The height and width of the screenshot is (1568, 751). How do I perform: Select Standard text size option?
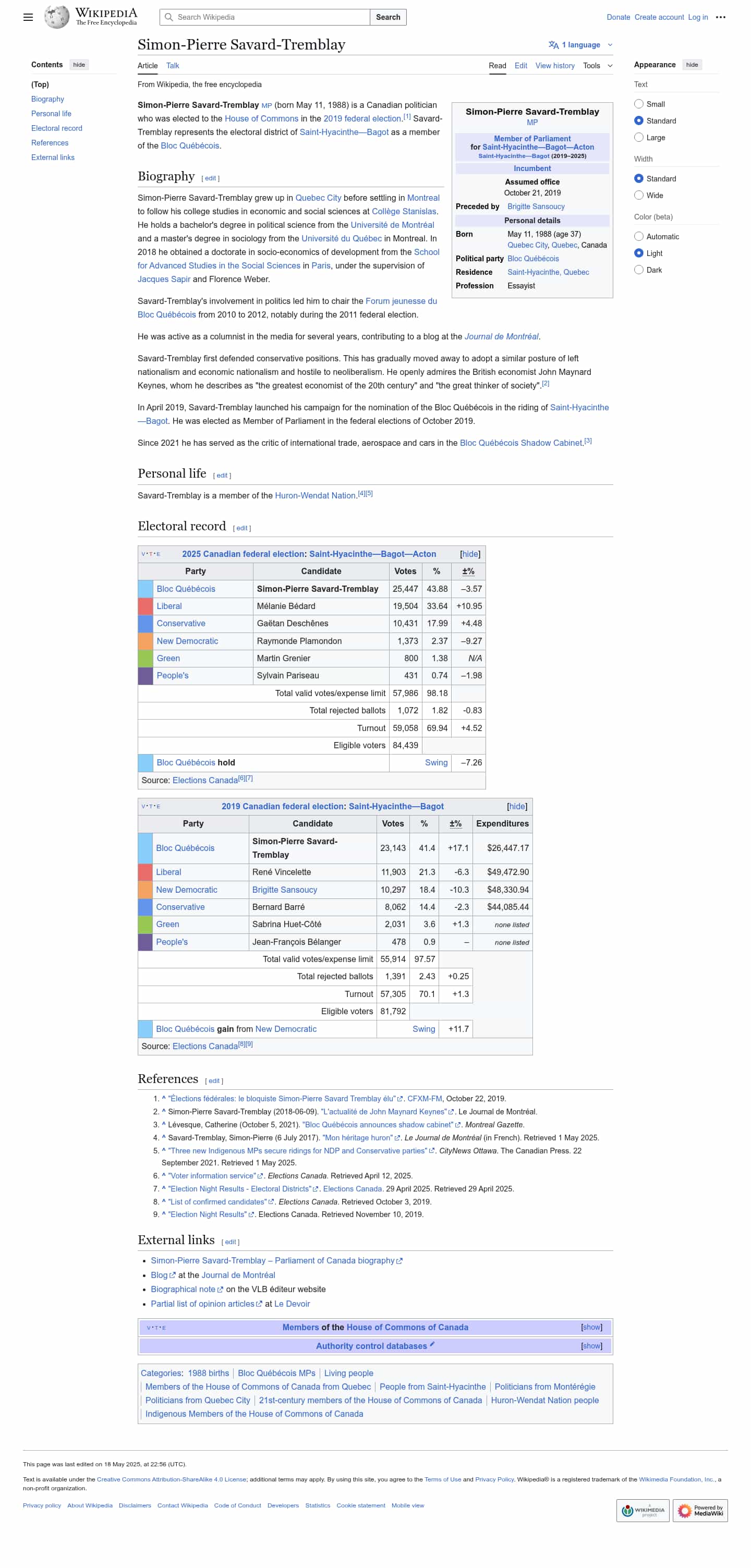pyautogui.click(x=638, y=120)
